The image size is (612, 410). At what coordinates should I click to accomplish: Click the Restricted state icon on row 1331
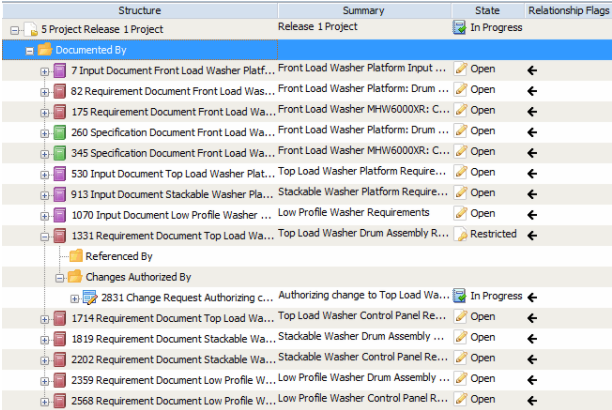point(461,234)
